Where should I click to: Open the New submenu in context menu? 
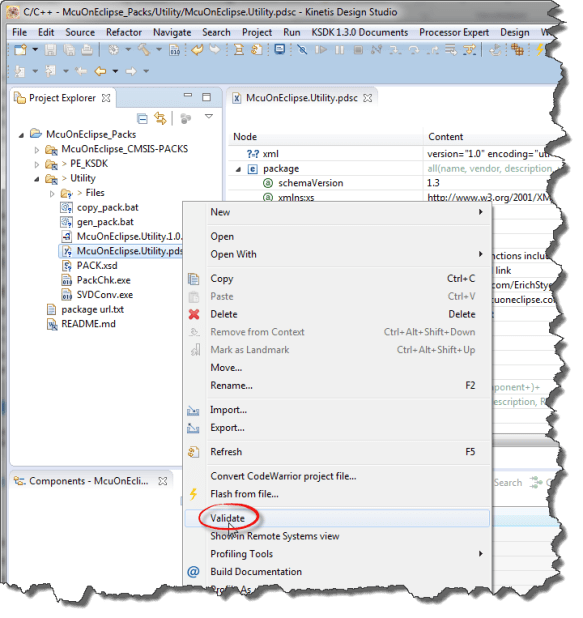pos(337,212)
